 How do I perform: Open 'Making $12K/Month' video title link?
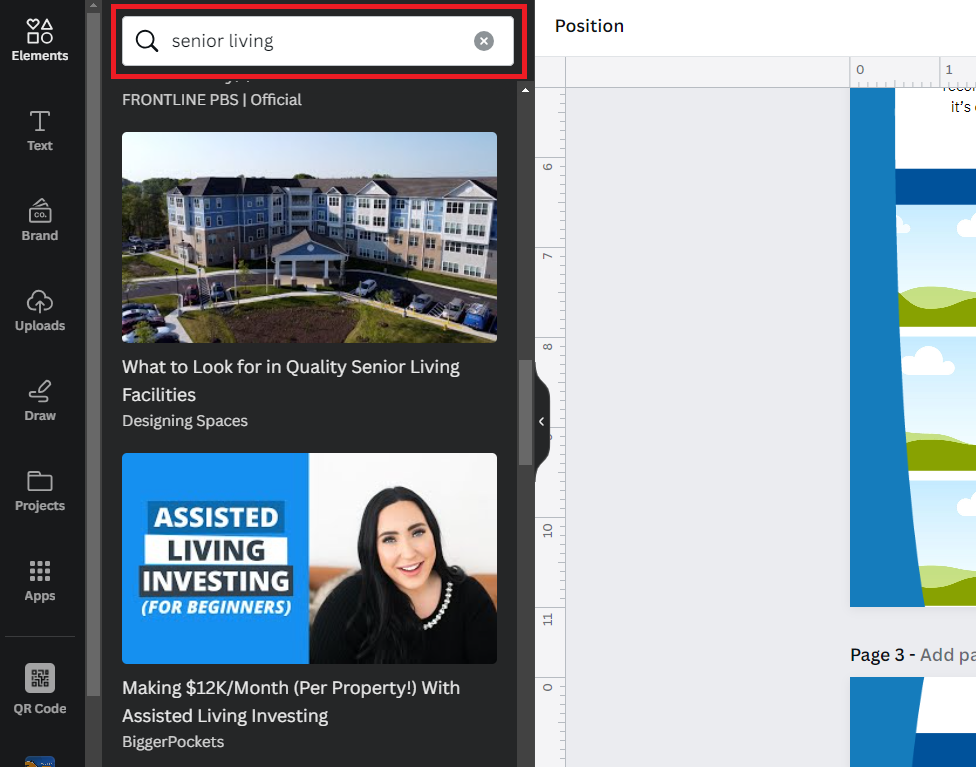pyautogui.click(x=291, y=702)
